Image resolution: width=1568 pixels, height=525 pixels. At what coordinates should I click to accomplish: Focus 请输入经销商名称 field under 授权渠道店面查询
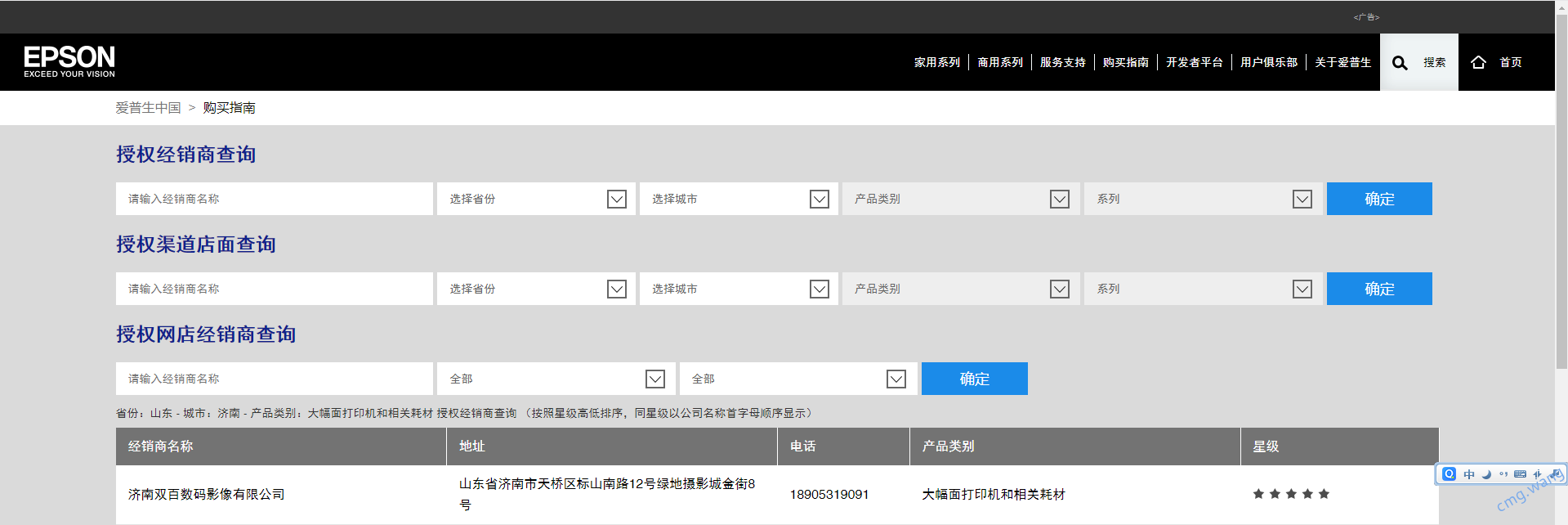tap(274, 289)
